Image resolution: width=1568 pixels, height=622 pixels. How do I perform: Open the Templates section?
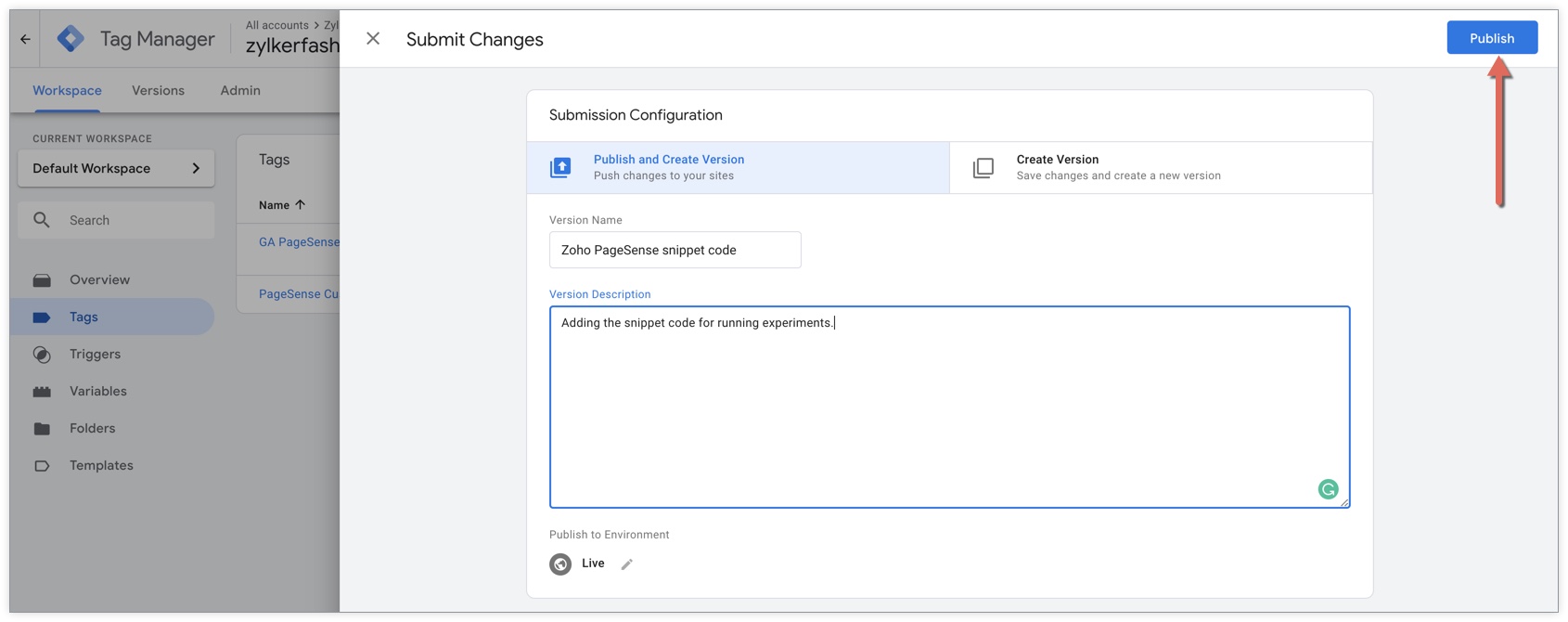[101, 465]
